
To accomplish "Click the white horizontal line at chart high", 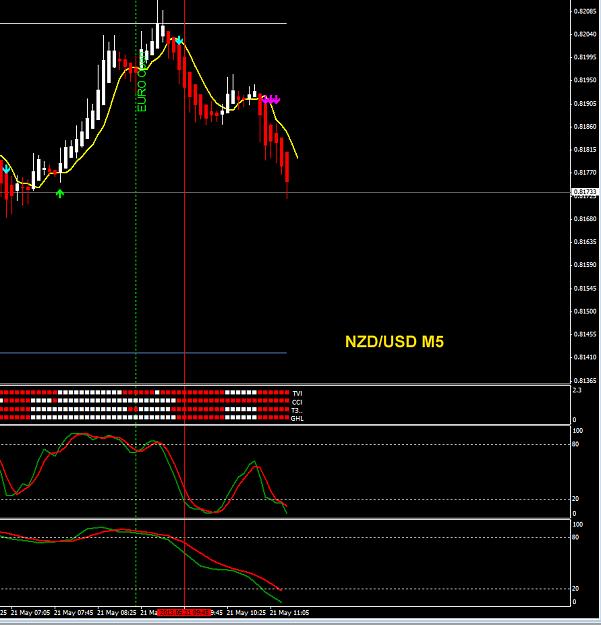I will pyautogui.click(x=143, y=24).
